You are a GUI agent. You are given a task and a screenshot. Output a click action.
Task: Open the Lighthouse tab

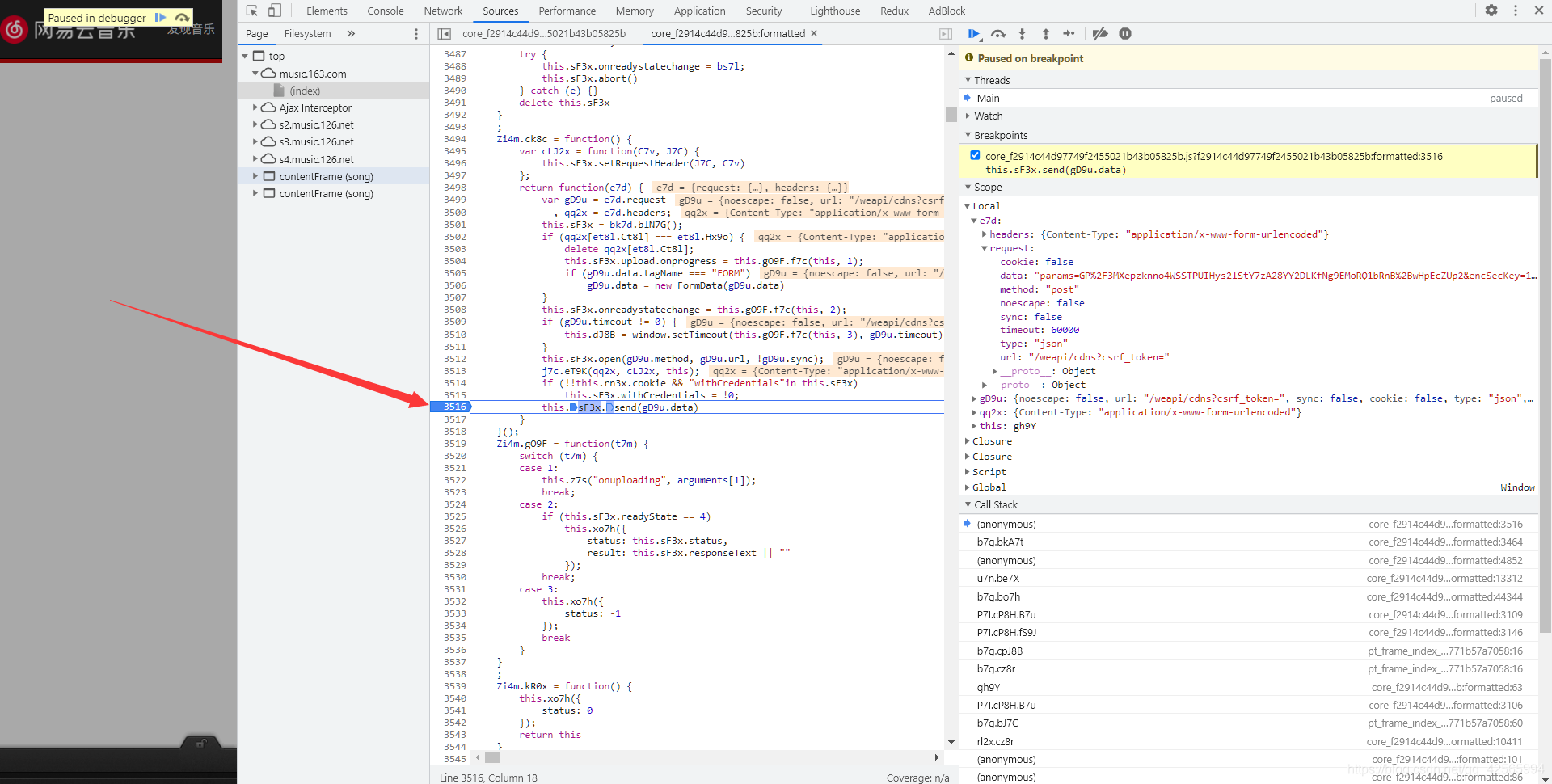coord(835,11)
